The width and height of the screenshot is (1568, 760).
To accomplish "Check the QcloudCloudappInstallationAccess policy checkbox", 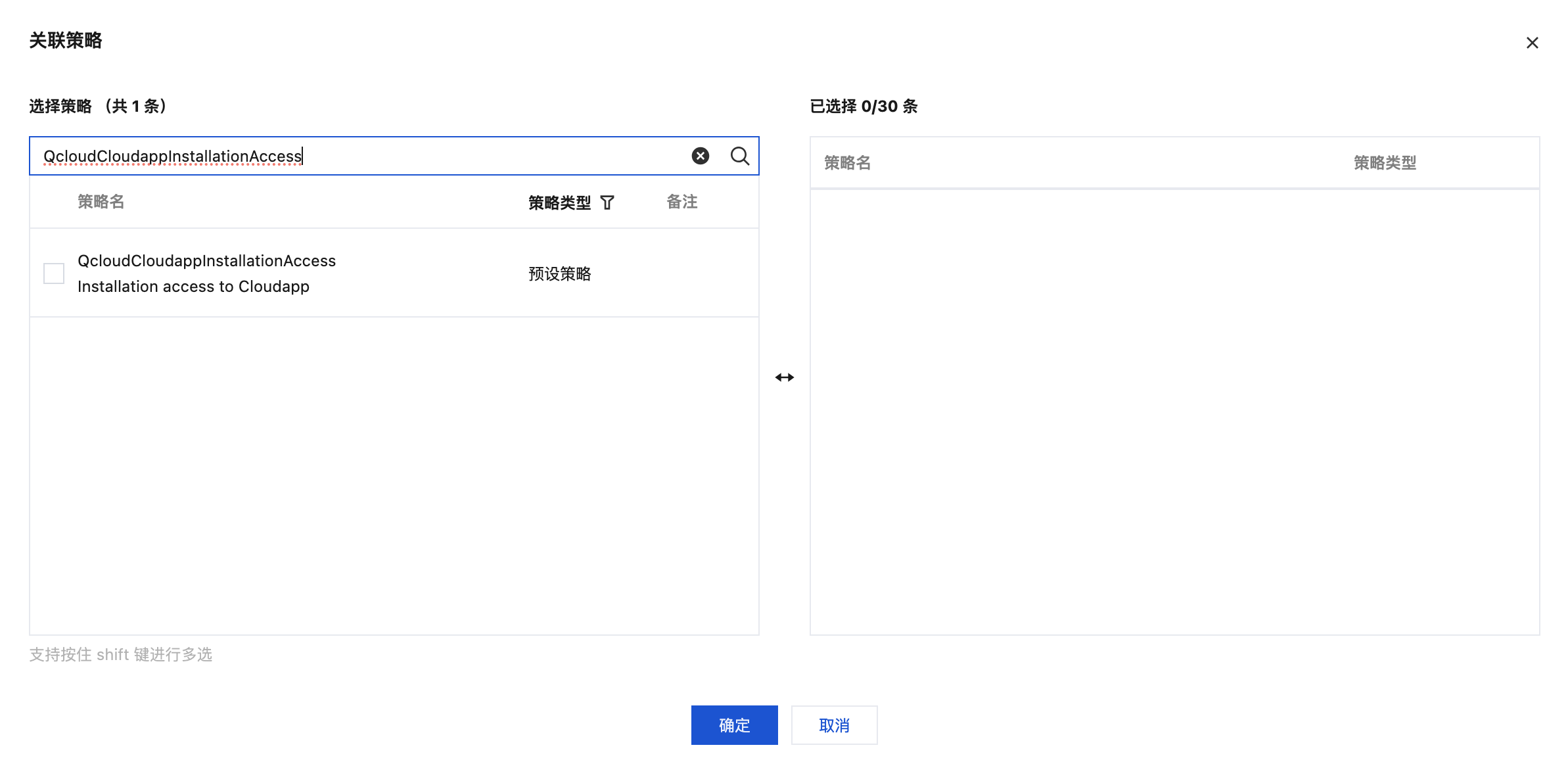I will pos(54,273).
